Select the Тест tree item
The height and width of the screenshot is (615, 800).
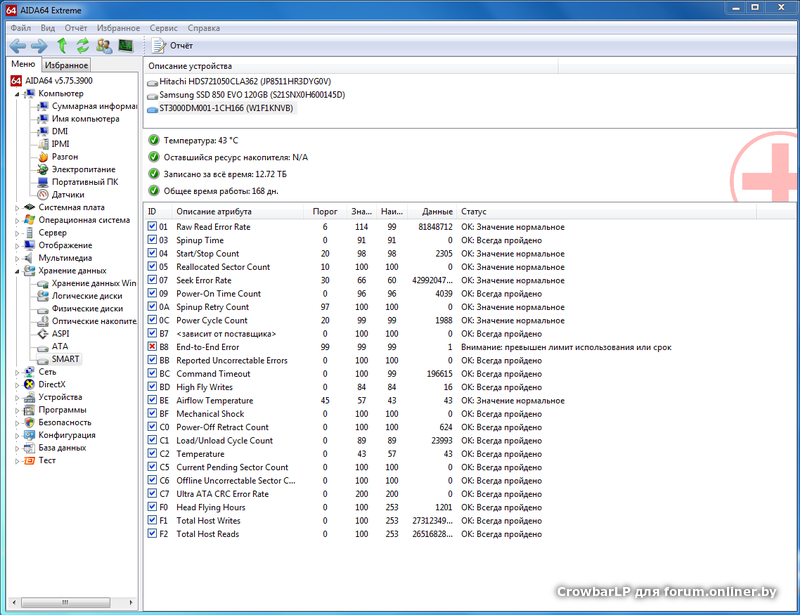47,460
